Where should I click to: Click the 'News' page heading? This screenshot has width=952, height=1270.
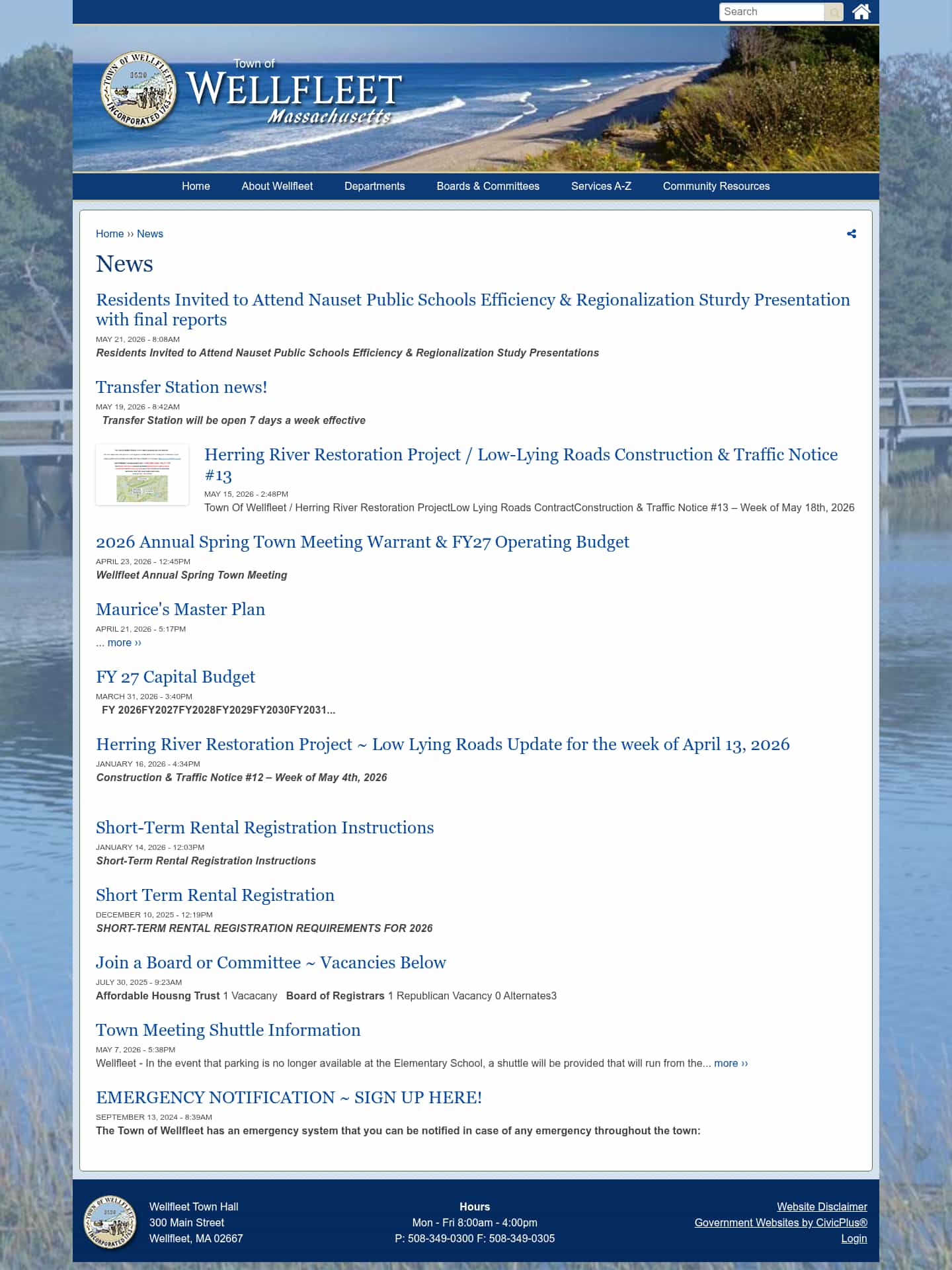[124, 264]
